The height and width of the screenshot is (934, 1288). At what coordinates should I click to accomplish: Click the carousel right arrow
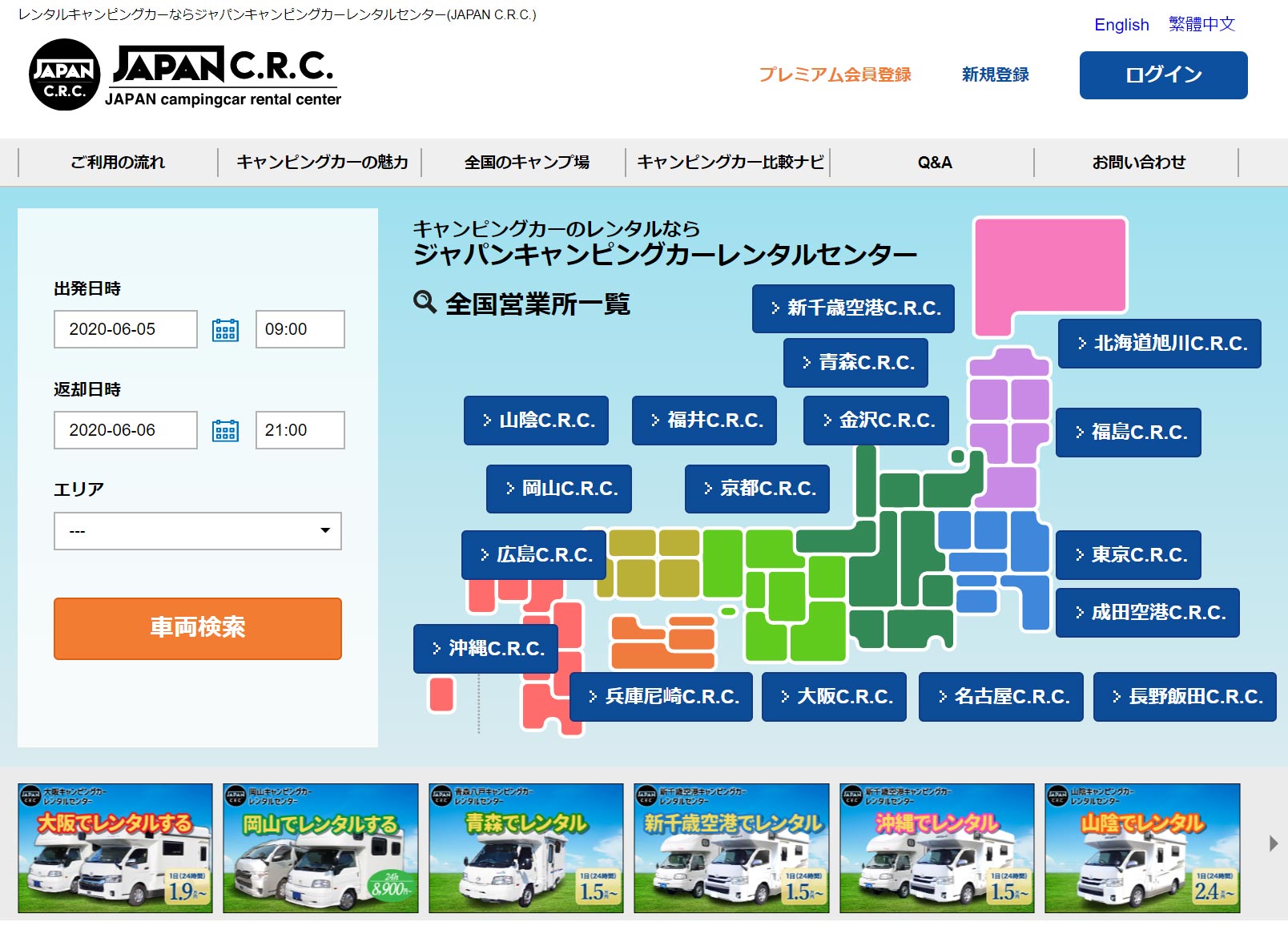(1272, 842)
